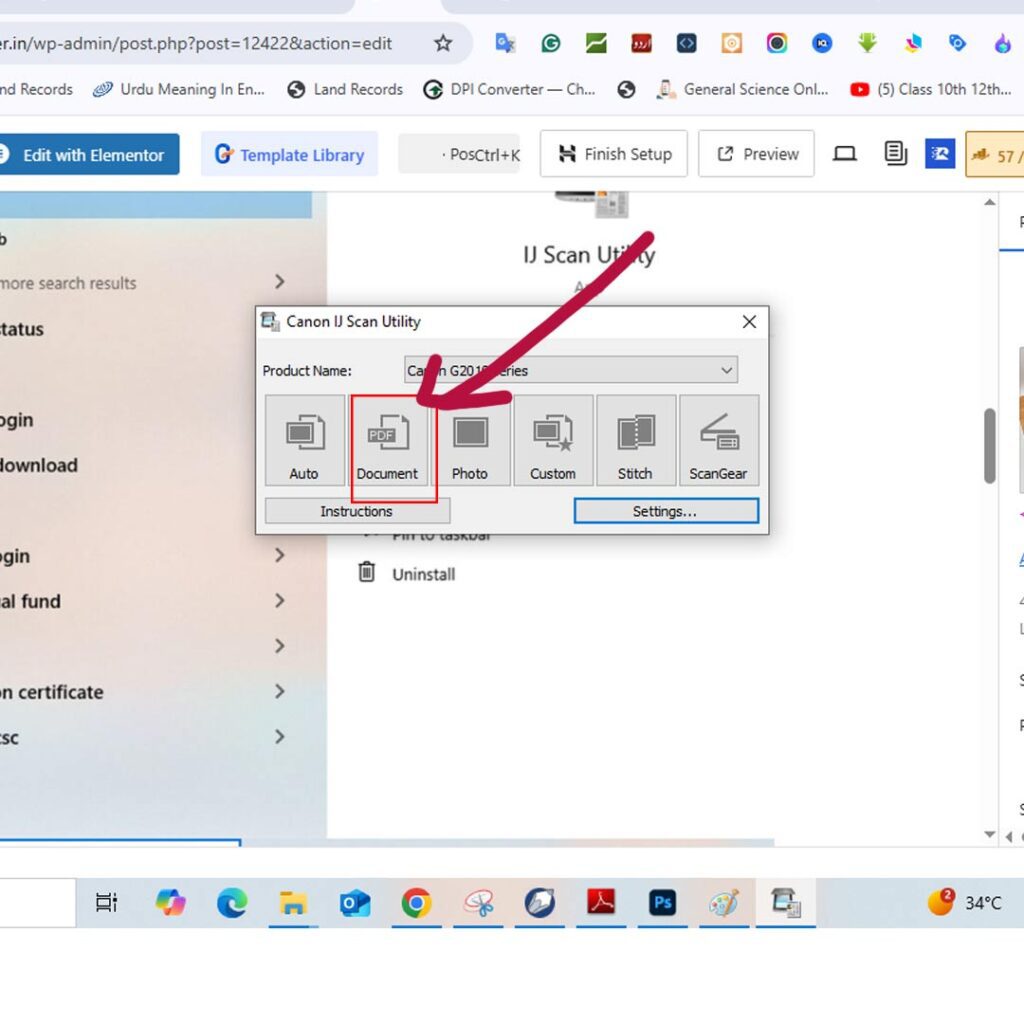
Task: Expand the more search results chevron
Action: pos(279,282)
